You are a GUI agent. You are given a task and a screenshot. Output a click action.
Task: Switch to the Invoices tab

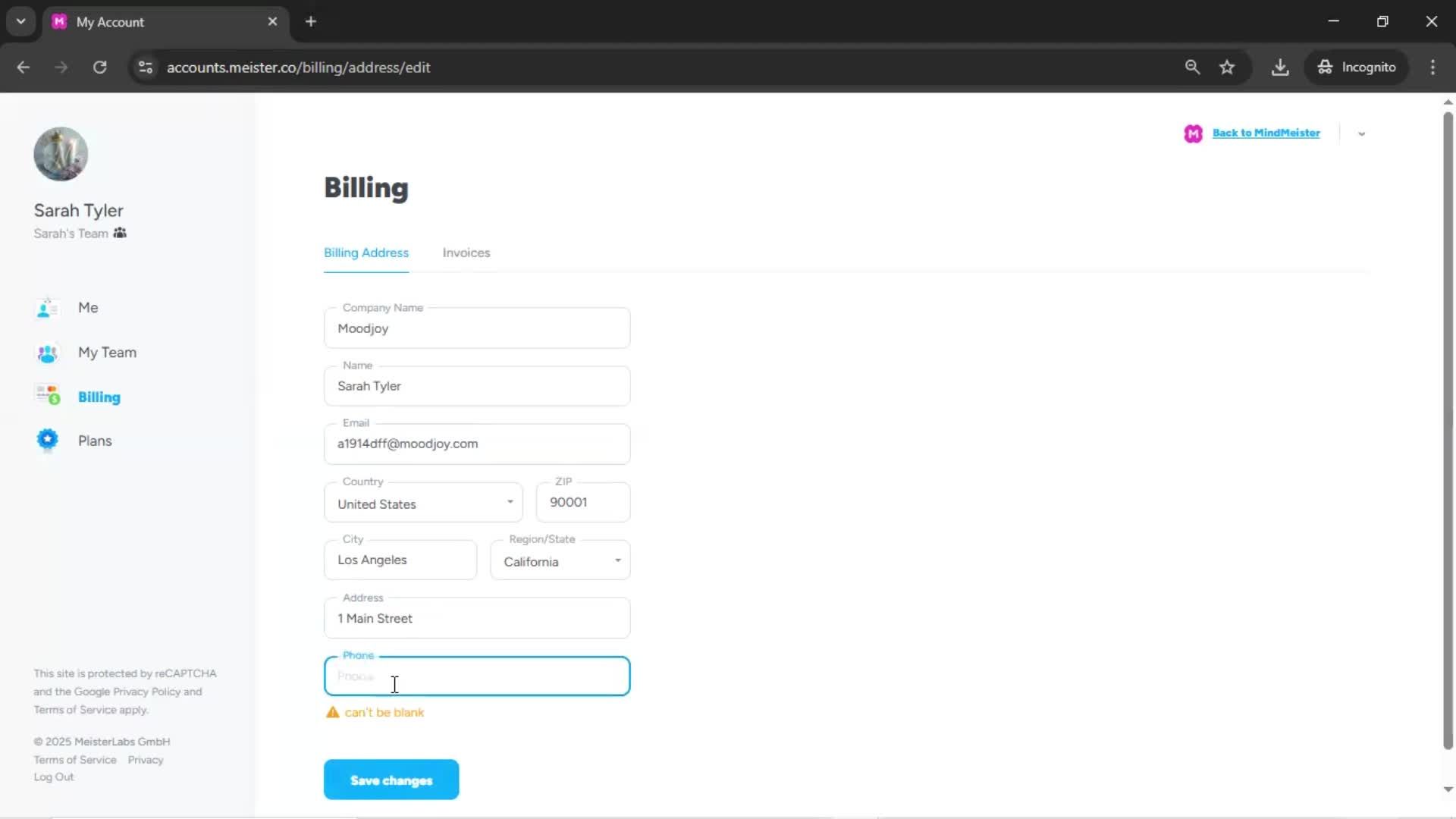click(x=466, y=253)
